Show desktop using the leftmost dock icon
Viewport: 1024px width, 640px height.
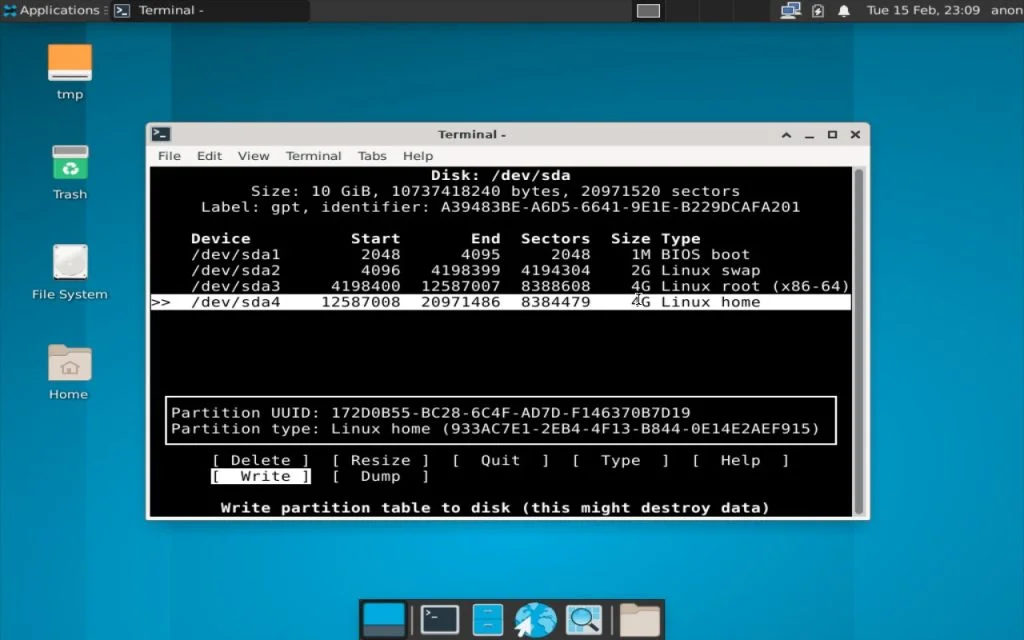coord(383,618)
